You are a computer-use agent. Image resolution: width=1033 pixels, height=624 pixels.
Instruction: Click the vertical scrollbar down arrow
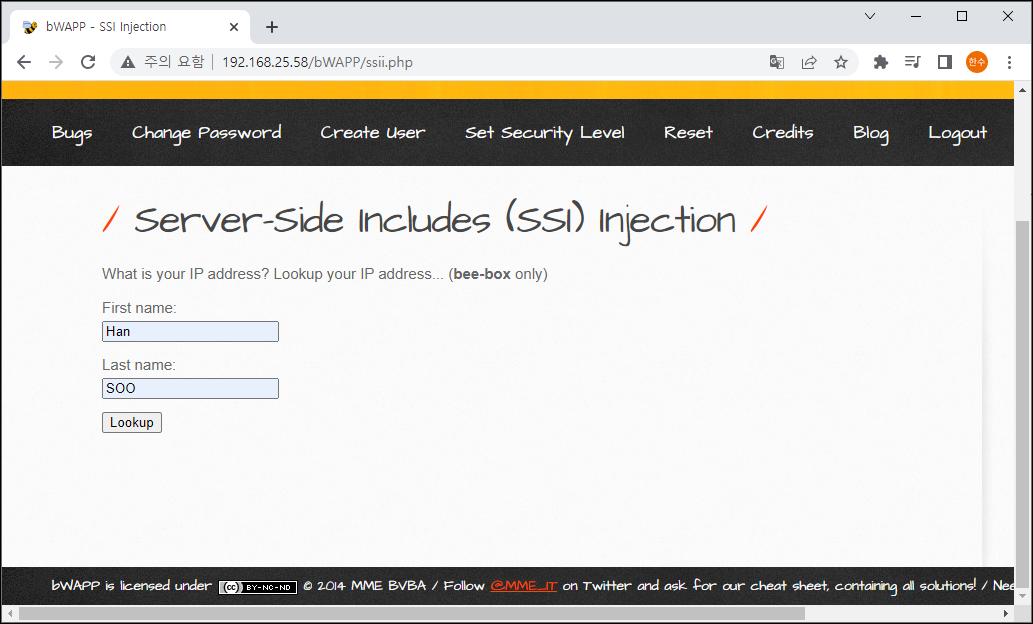pyautogui.click(x=1022, y=596)
